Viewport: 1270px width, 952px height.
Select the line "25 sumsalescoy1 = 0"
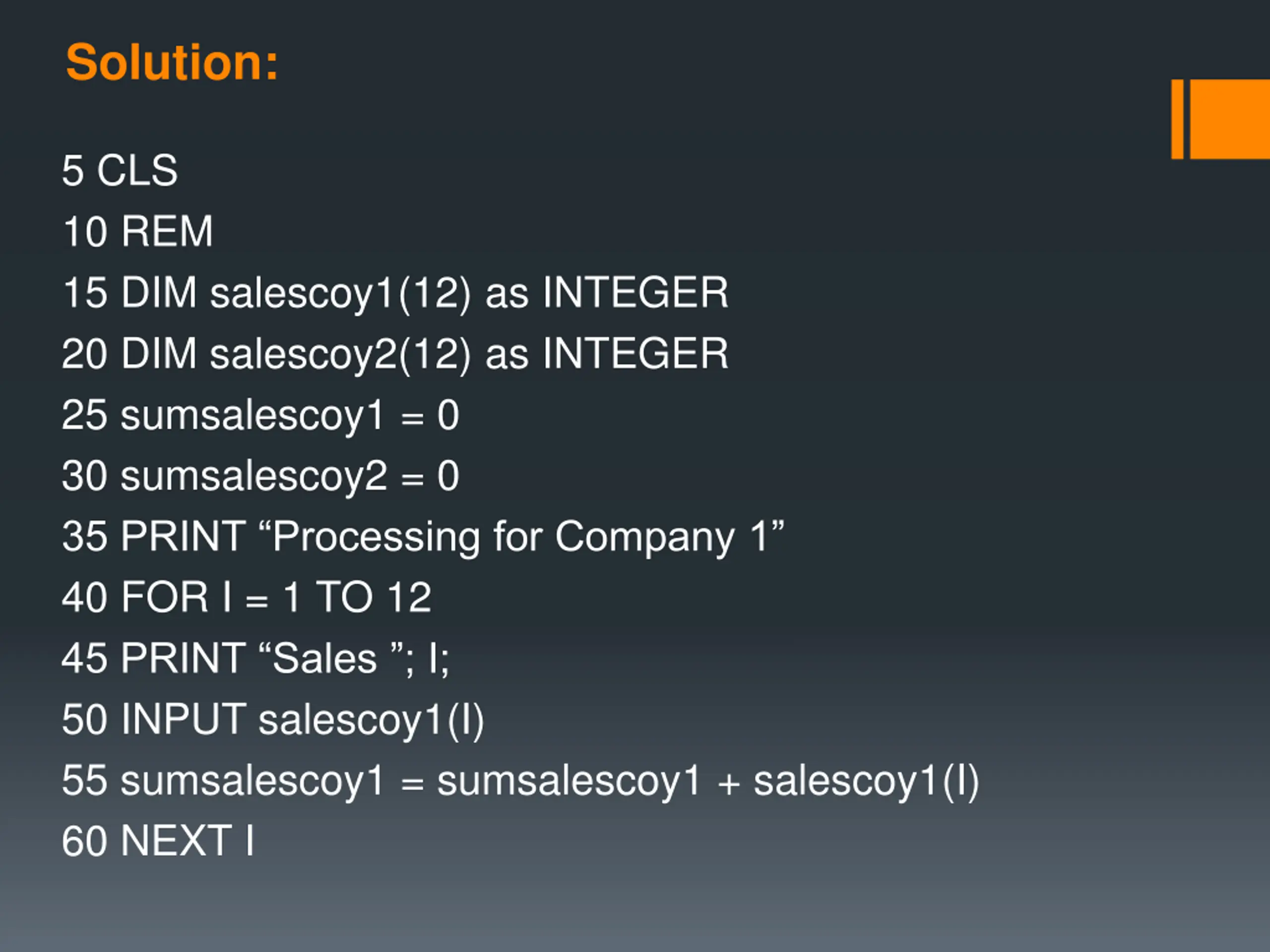(260, 416)
